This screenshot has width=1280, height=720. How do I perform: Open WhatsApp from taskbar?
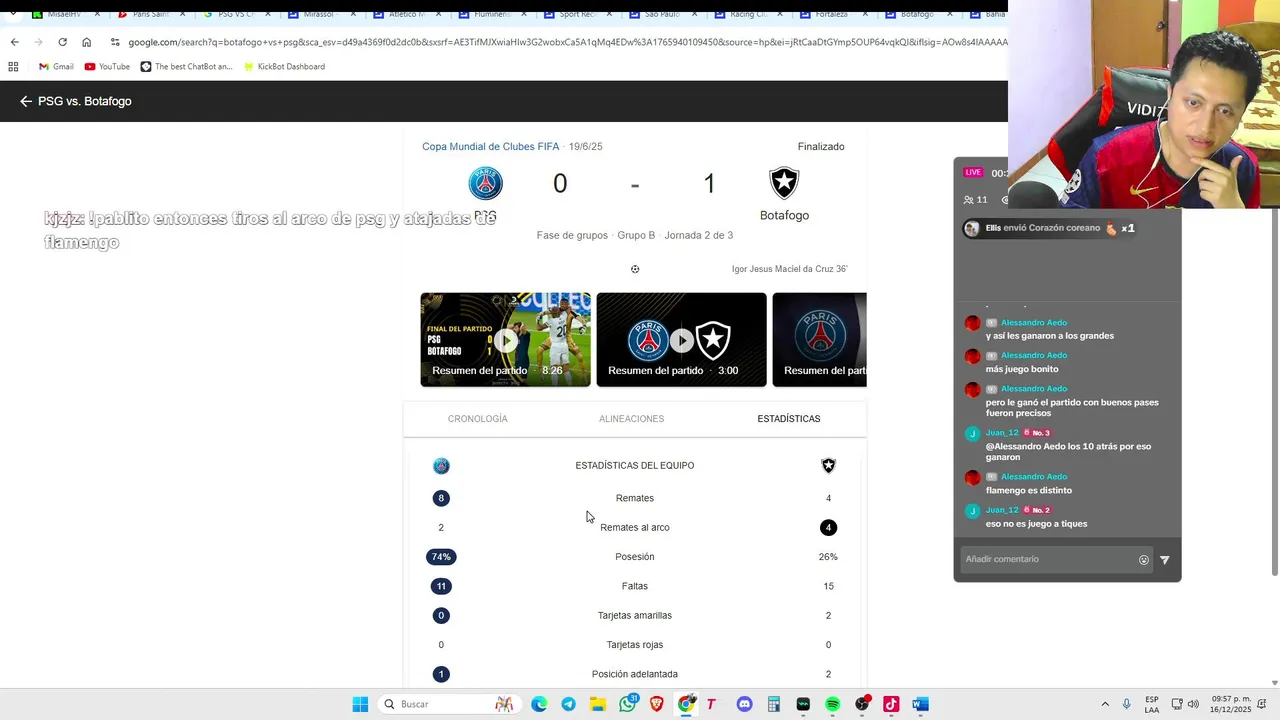[628, 704]
